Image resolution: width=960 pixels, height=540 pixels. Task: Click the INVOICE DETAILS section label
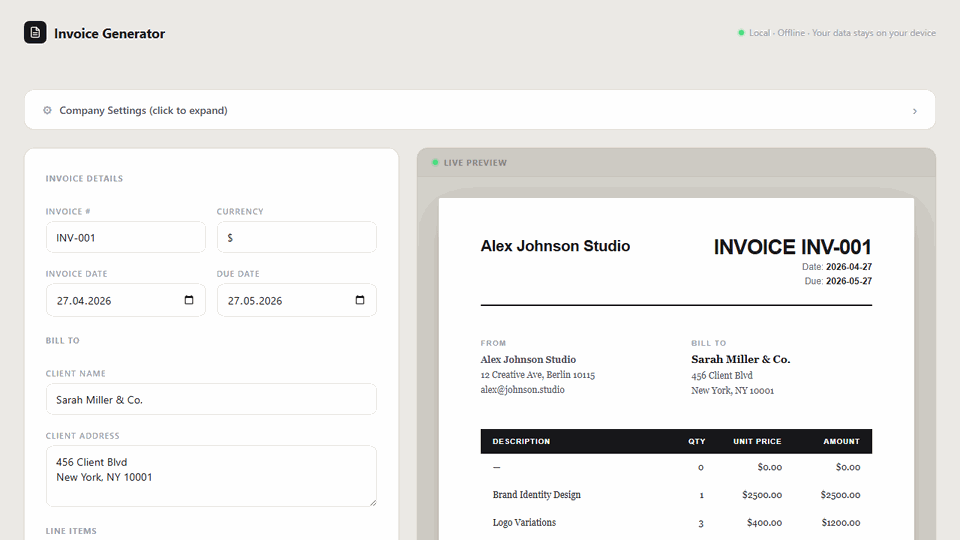pyautogui.click(x=84, y=179)
